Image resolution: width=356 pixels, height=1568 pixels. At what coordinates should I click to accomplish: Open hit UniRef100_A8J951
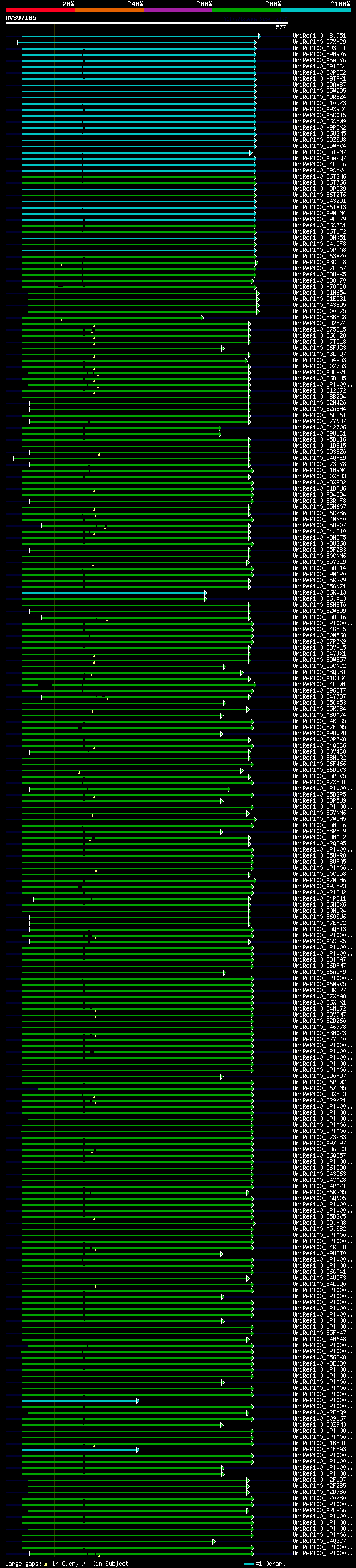(x=319, y=36)
